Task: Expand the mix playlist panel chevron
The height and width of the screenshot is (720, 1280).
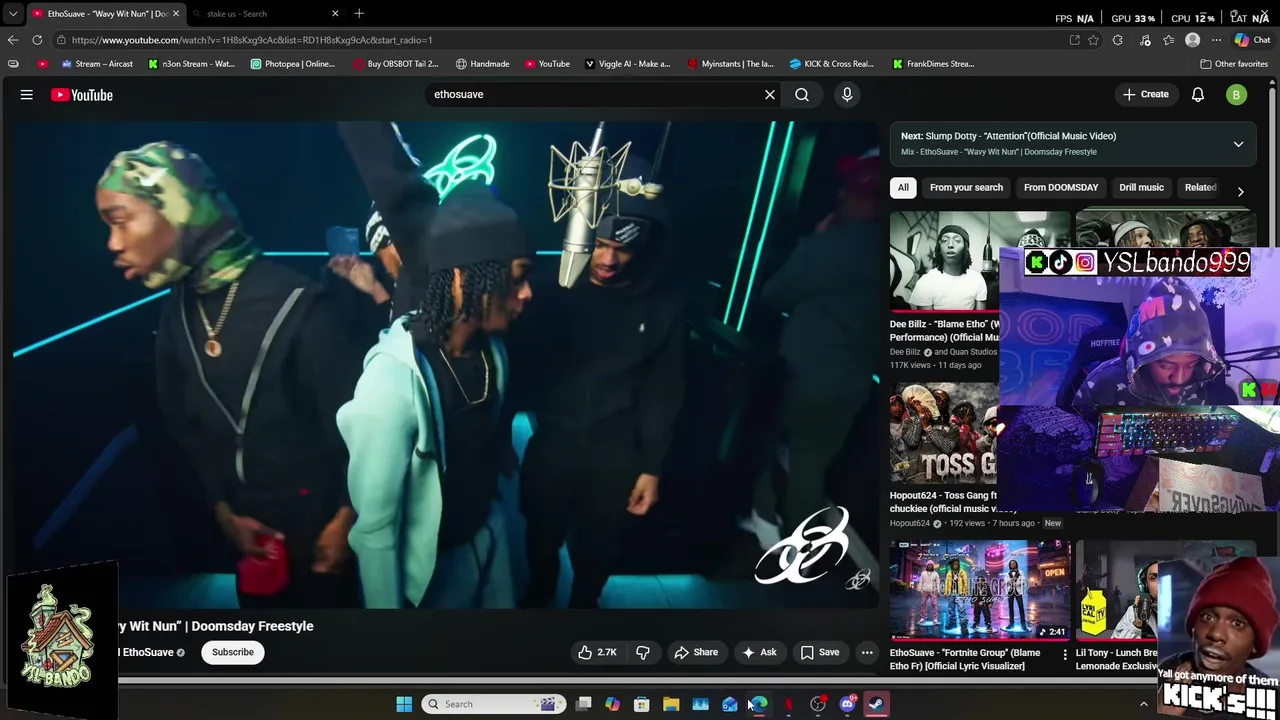Action: point(1238,144)
